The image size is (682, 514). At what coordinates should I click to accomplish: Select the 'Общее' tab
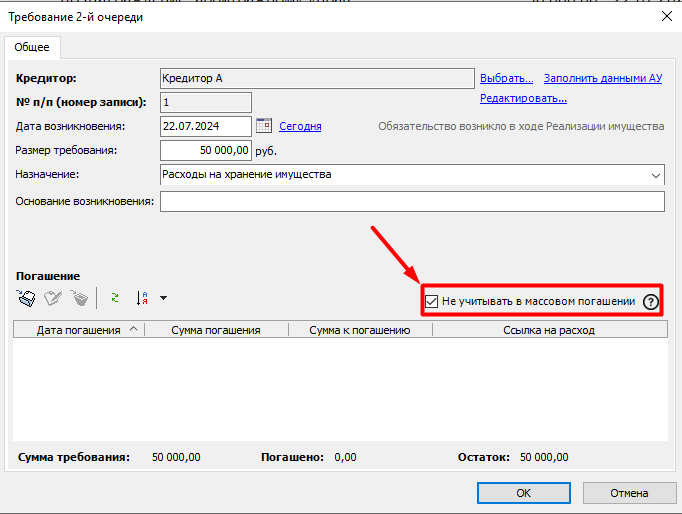point(33,47)
